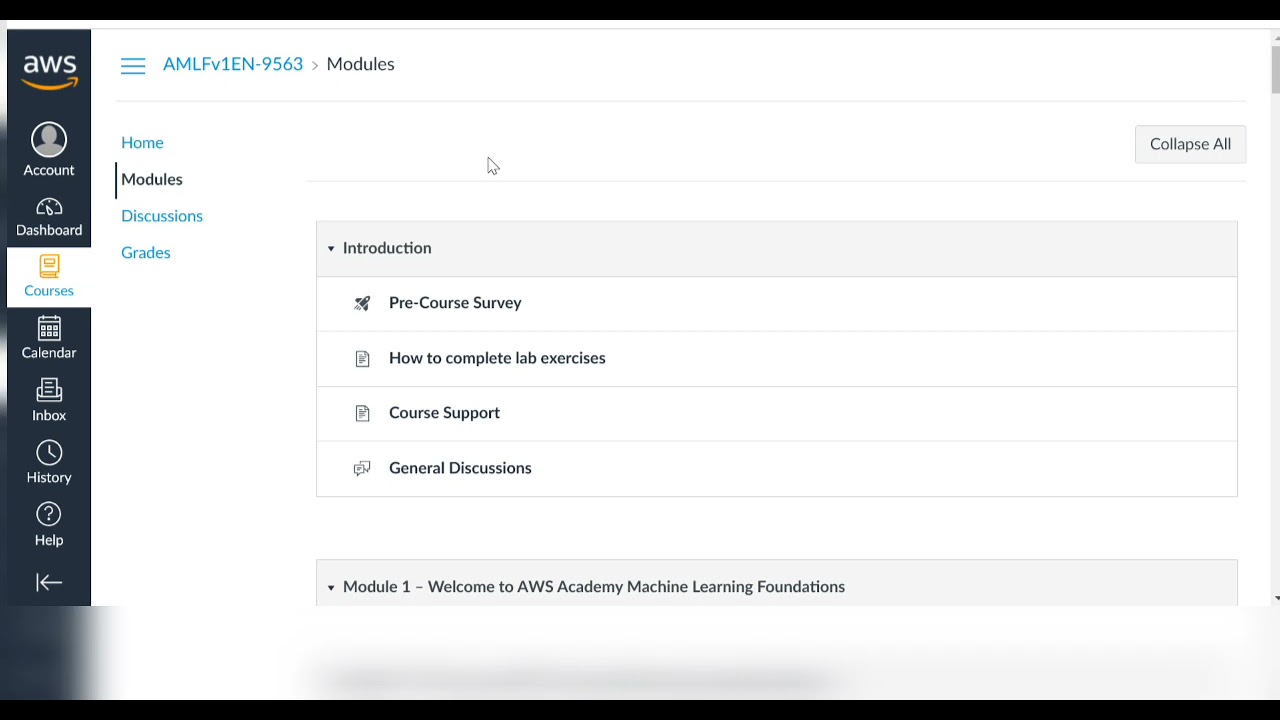1280x720 pixels.
Task: Collapse the Module 1 section arrow
Action: pos(331,587)
